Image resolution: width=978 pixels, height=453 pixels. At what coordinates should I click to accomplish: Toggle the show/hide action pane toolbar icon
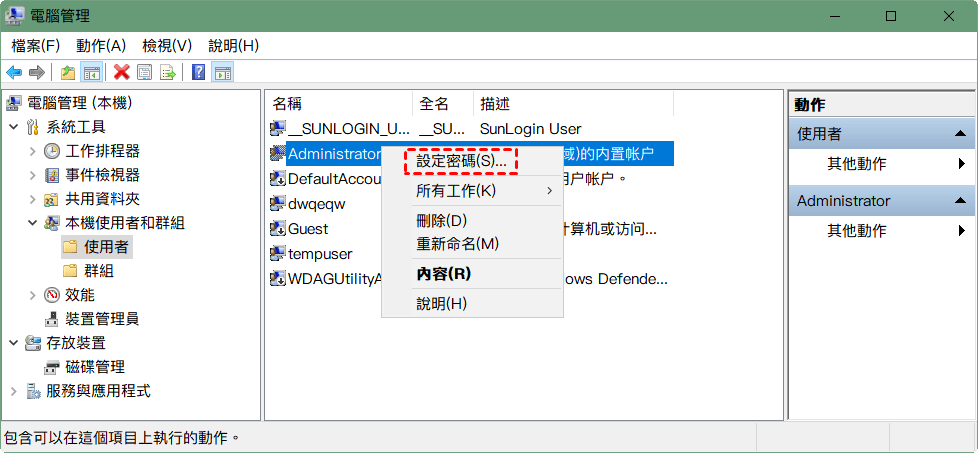click(223, 73)
